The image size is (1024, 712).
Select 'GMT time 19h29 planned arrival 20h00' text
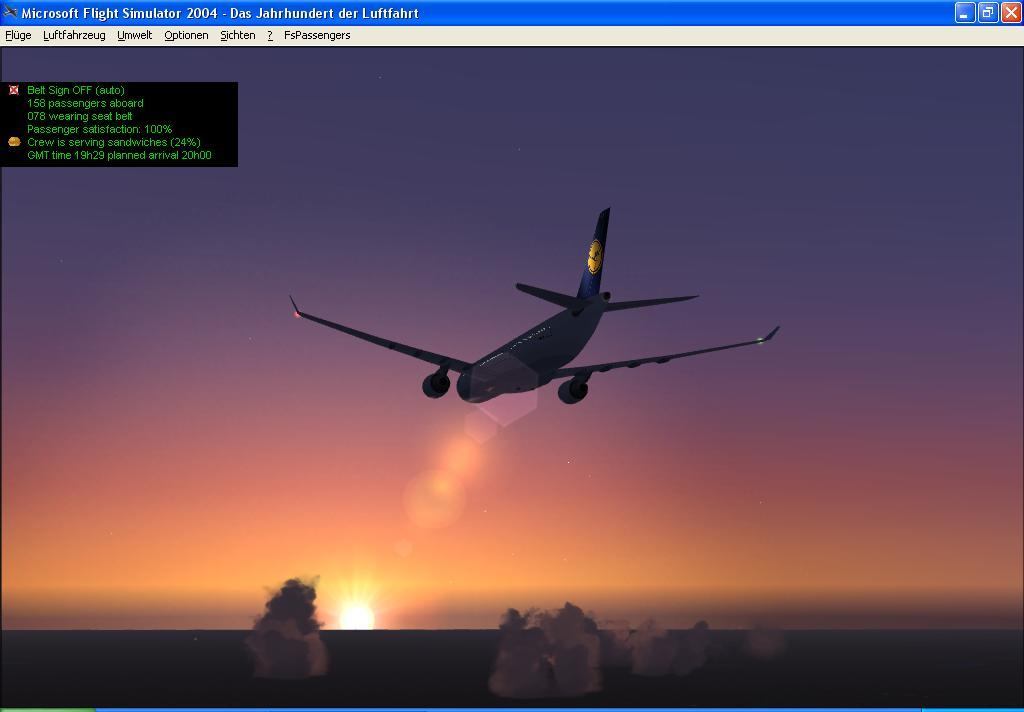coord(120,155)
